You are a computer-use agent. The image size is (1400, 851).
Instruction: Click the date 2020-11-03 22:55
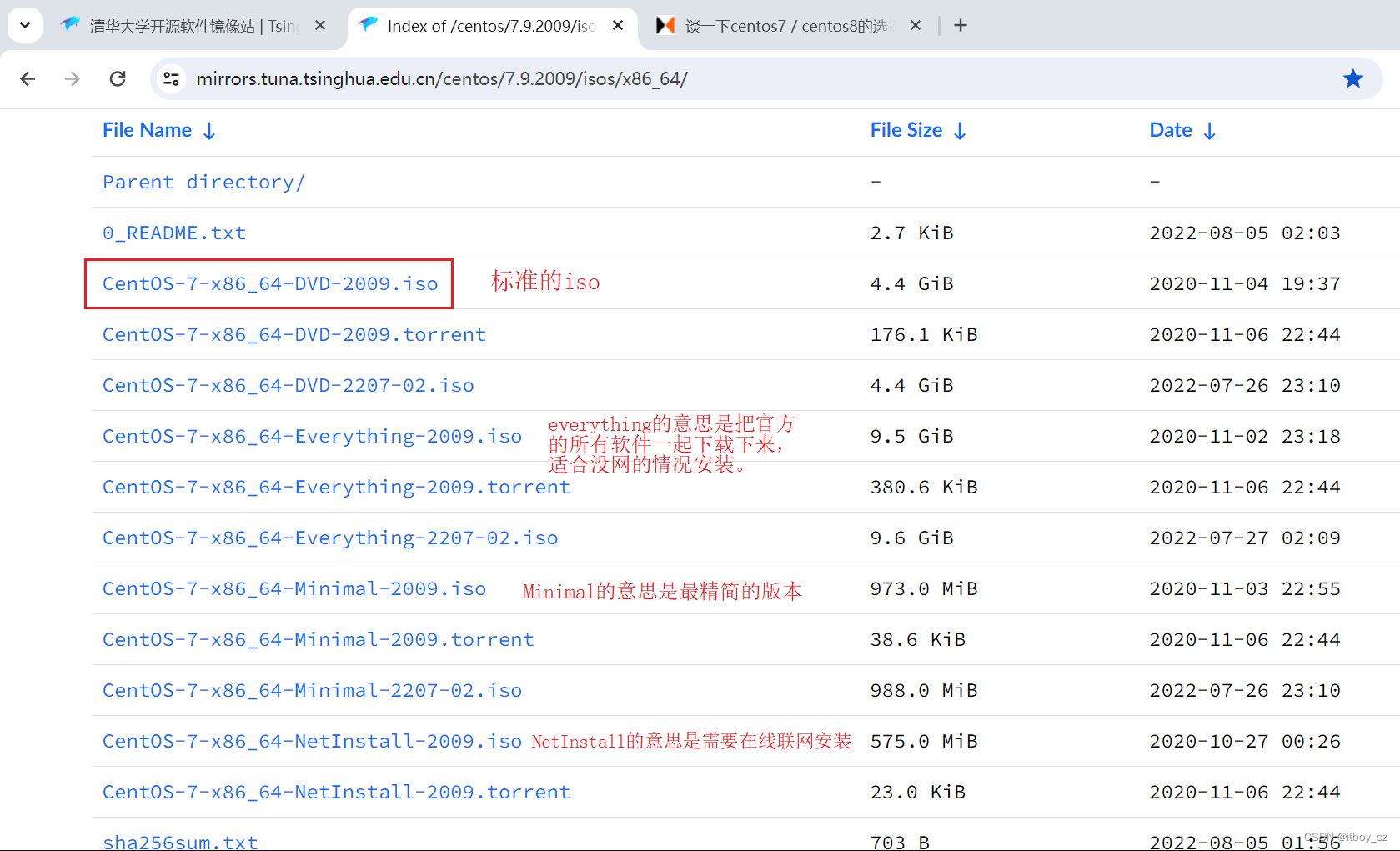click(x=1245, y=588)
